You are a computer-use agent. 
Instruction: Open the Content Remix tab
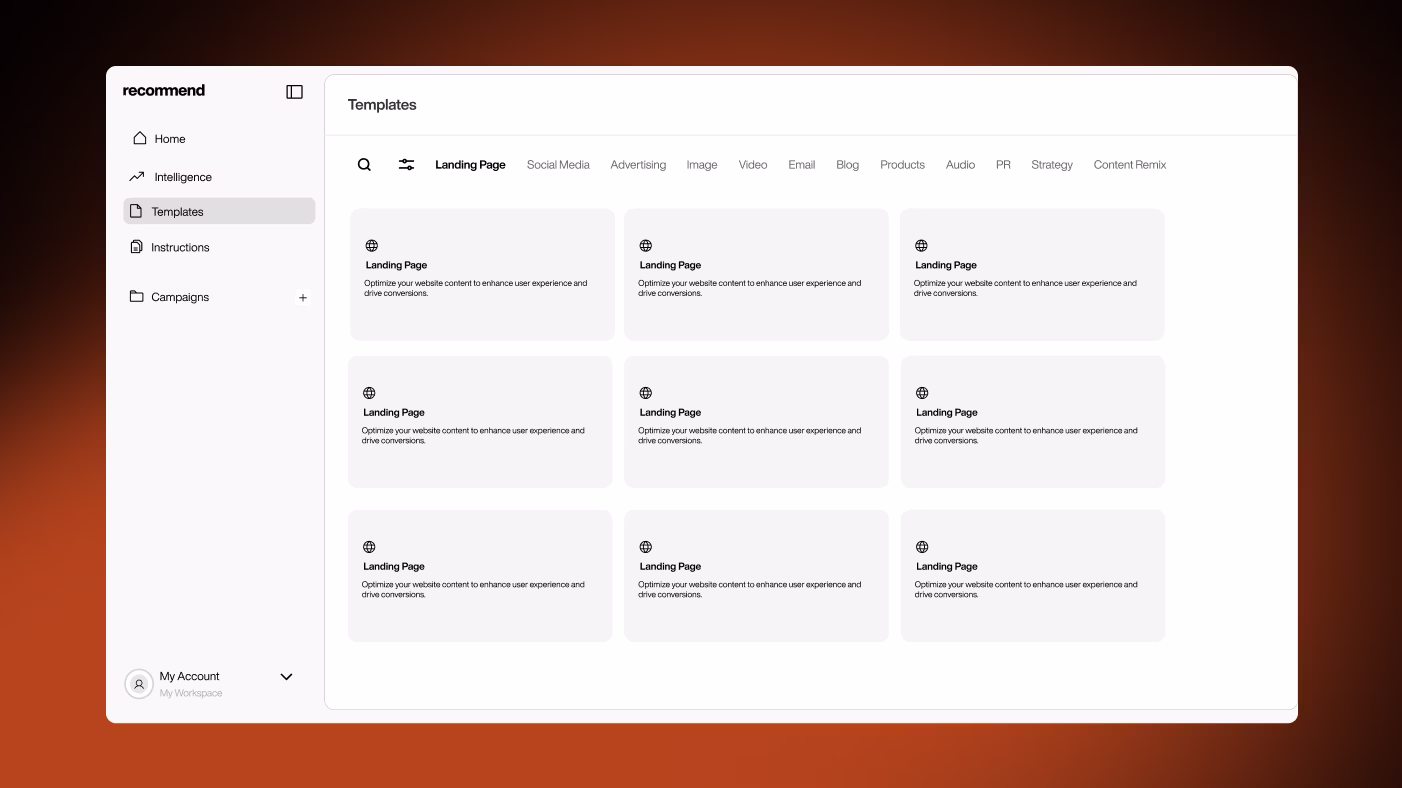point(1129,165)
